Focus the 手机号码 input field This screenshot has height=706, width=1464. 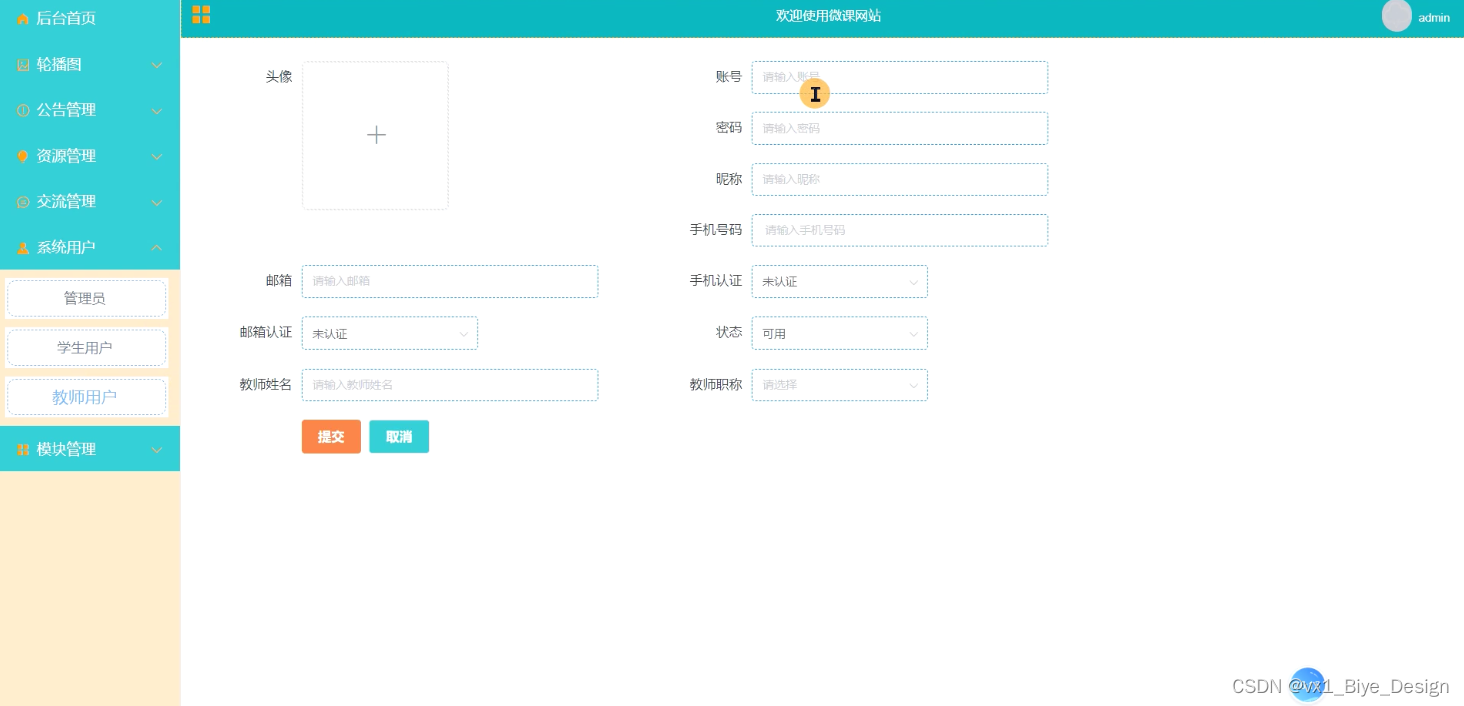pos(900,230)
